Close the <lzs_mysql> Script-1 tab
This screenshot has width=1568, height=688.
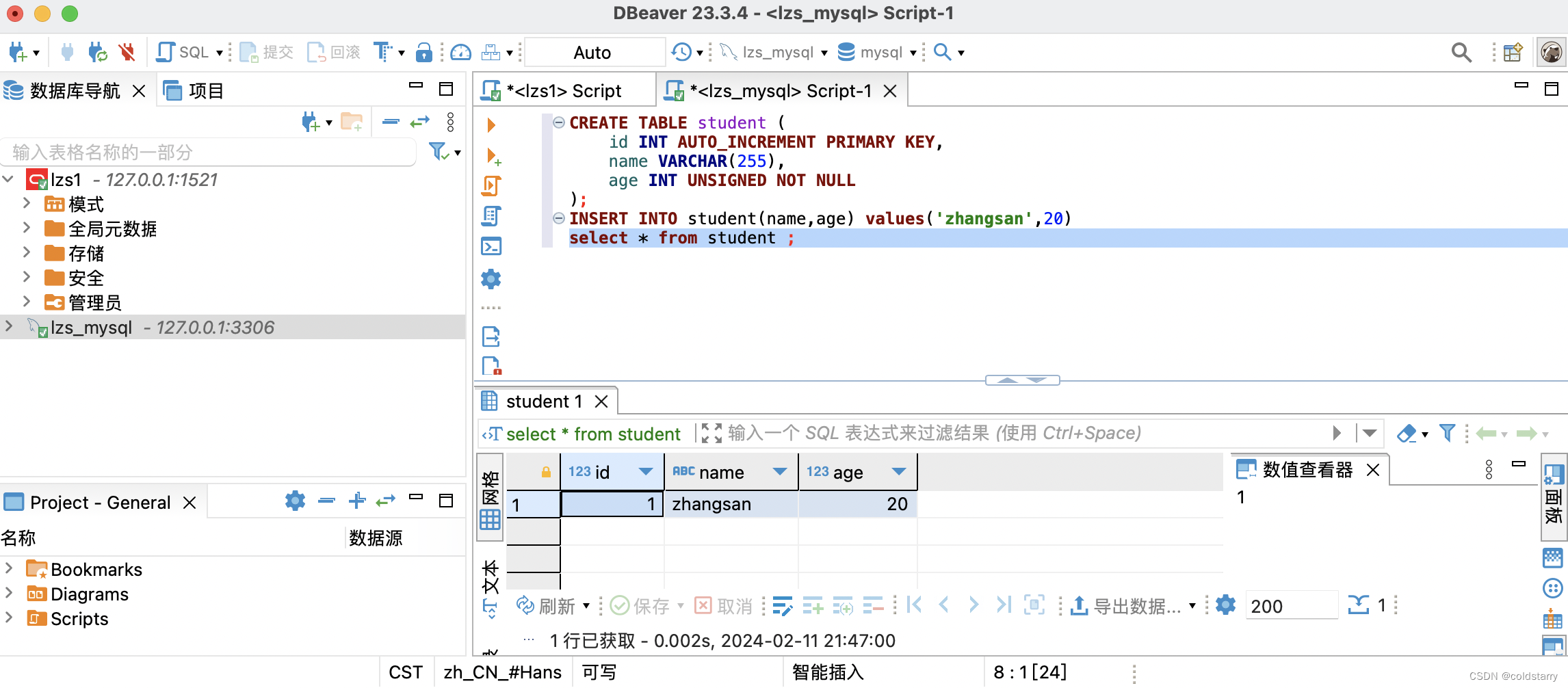tap(889, 90)
